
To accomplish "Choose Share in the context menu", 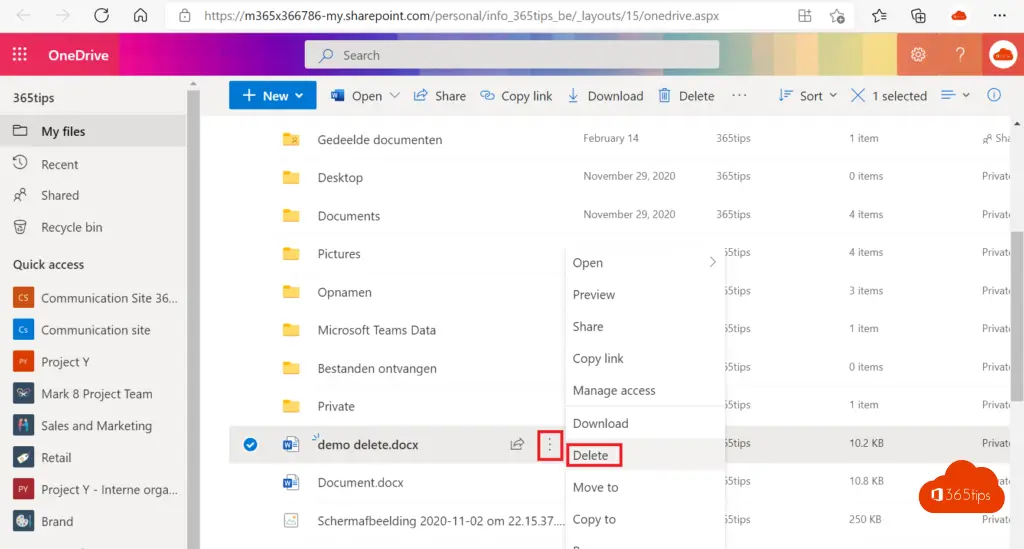I will 644,326.
